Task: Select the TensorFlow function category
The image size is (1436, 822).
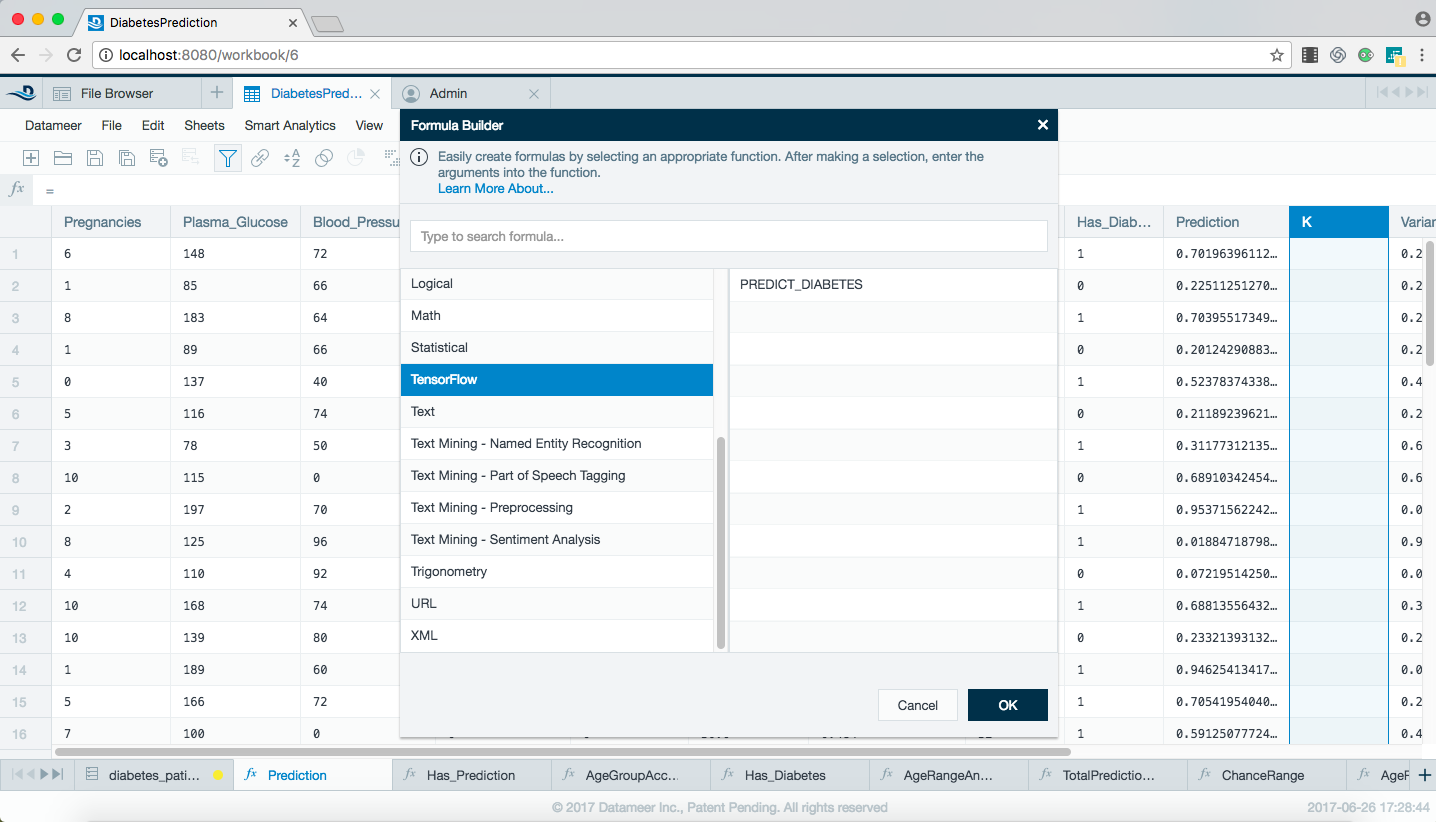Action: click(x=557, y=380)
